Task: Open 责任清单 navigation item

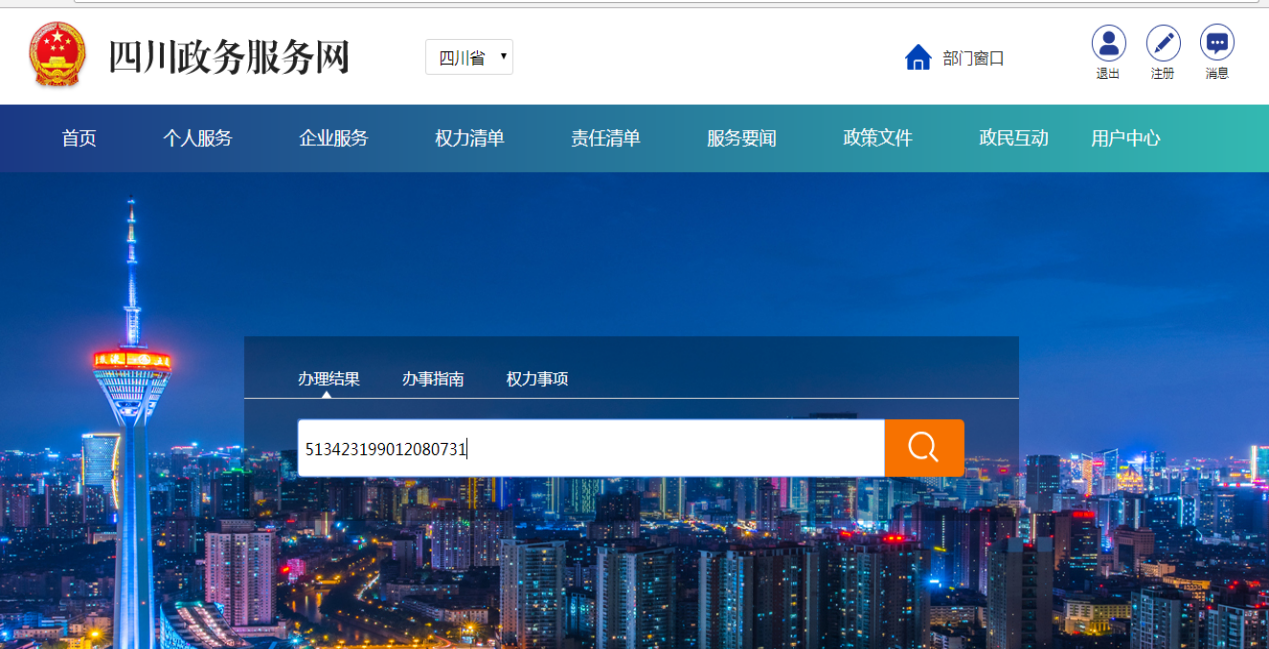Action: pos(606,138)
